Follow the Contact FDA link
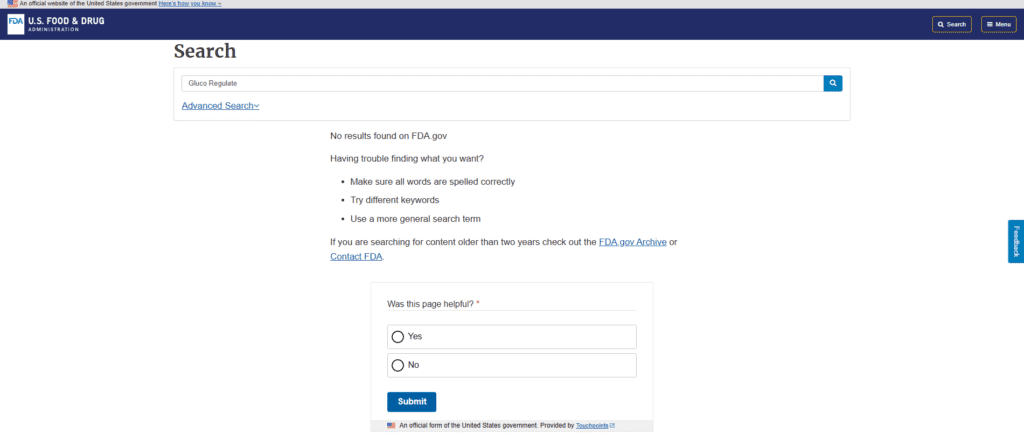 tap(357, 257)
